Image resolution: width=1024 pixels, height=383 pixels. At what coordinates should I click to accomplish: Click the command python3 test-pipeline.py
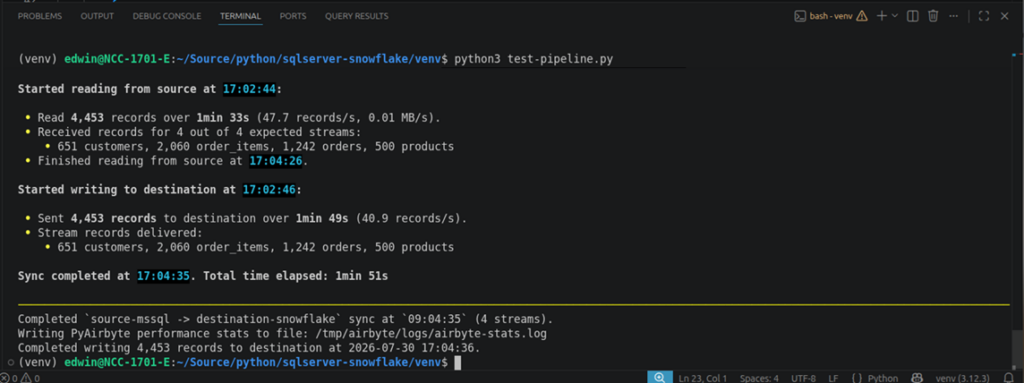coord(534,59)
